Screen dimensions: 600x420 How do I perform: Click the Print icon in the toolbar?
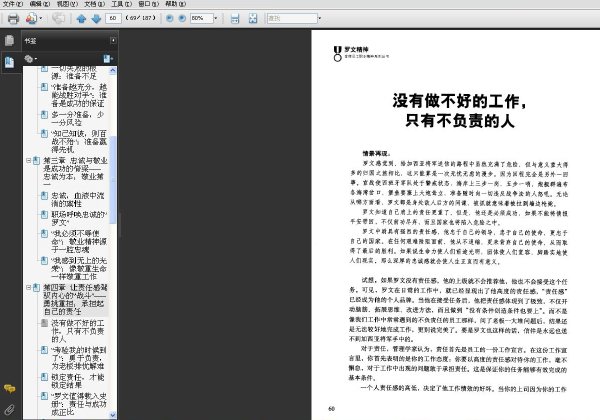click(13, 18)
